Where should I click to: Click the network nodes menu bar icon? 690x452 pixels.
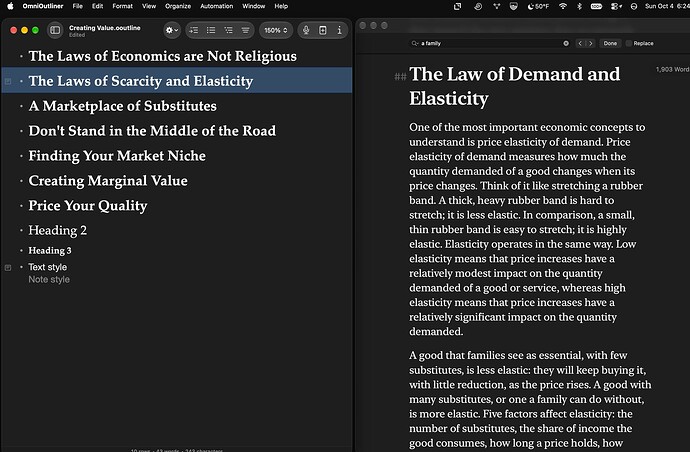(496, 6)
